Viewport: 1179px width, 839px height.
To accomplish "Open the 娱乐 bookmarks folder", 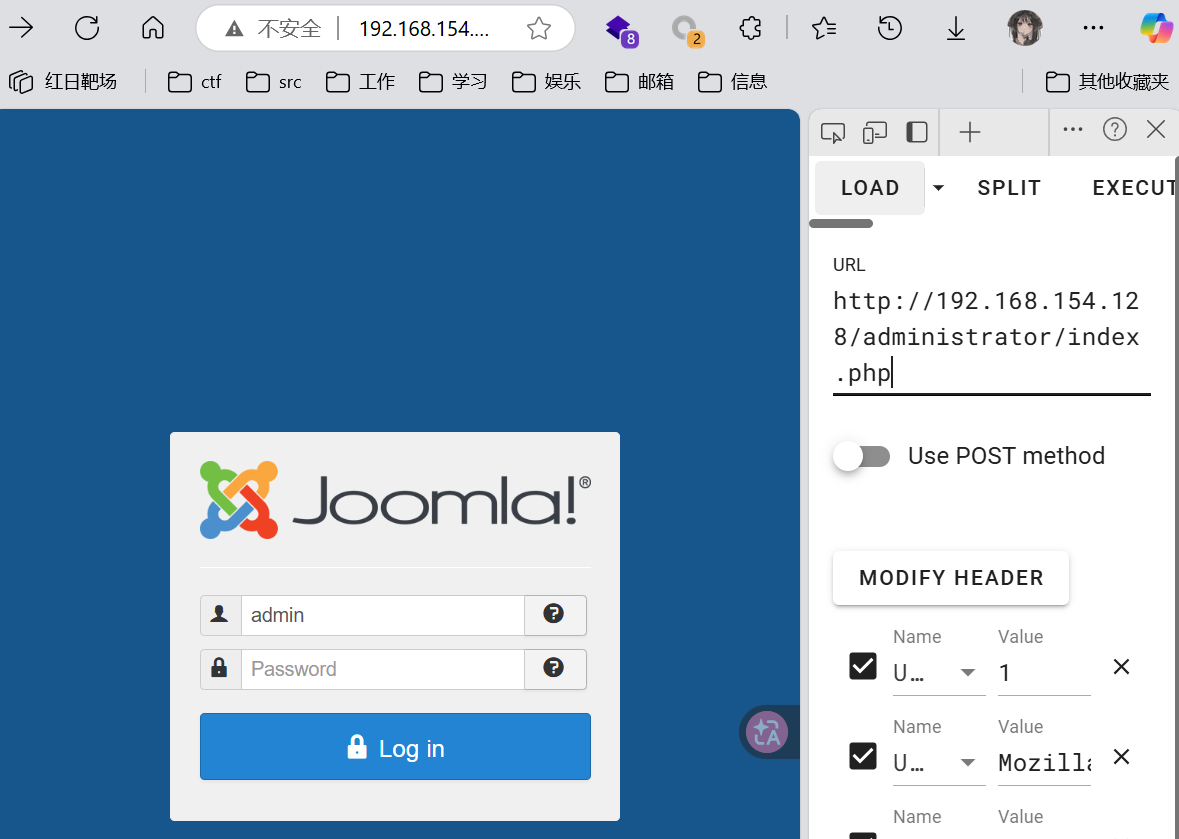I will pos(547,81).
